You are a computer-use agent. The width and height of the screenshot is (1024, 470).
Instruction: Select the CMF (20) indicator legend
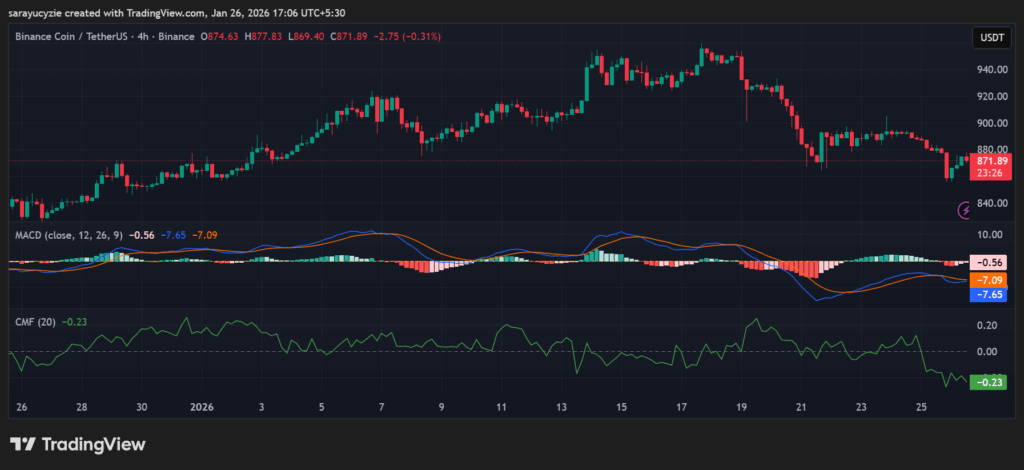point(34,322)
